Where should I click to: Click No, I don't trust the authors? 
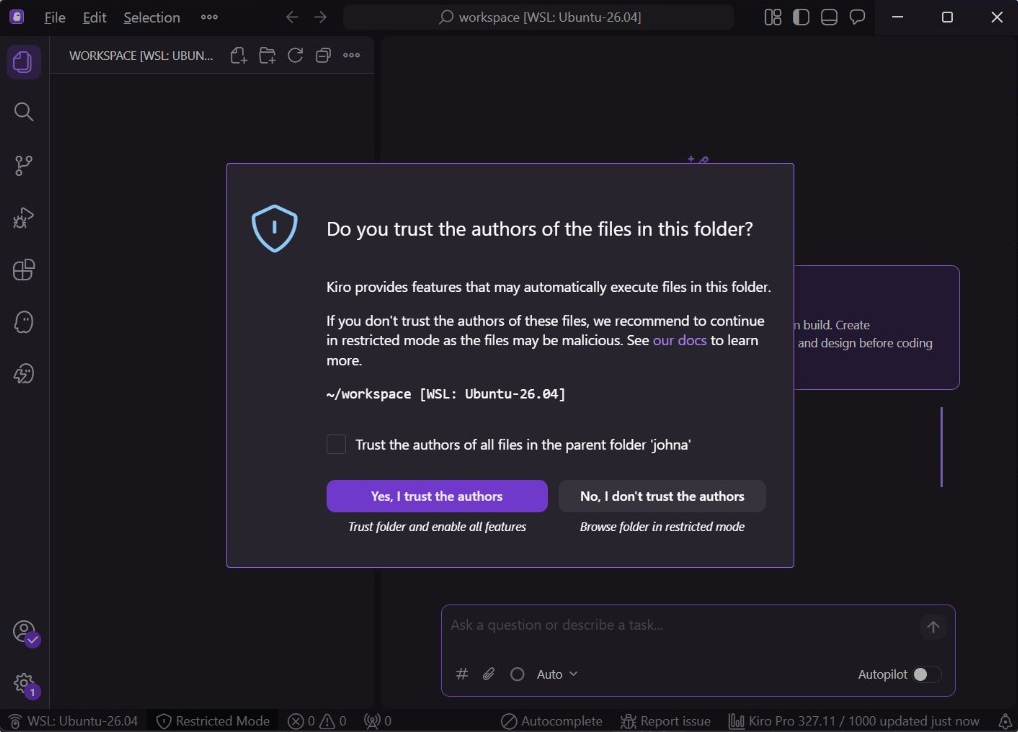(x=662, y=496)
